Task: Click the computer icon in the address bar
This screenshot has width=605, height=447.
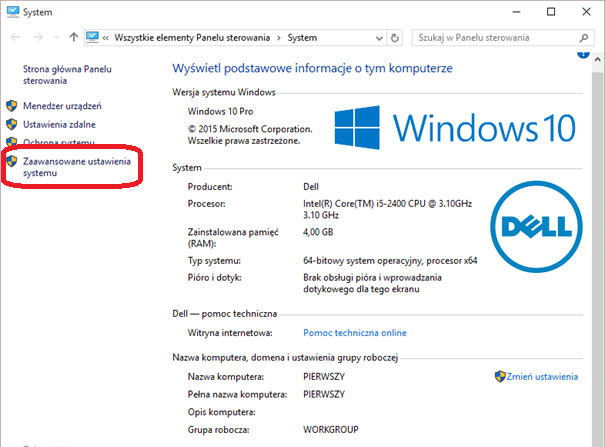Action: (93, 37)
